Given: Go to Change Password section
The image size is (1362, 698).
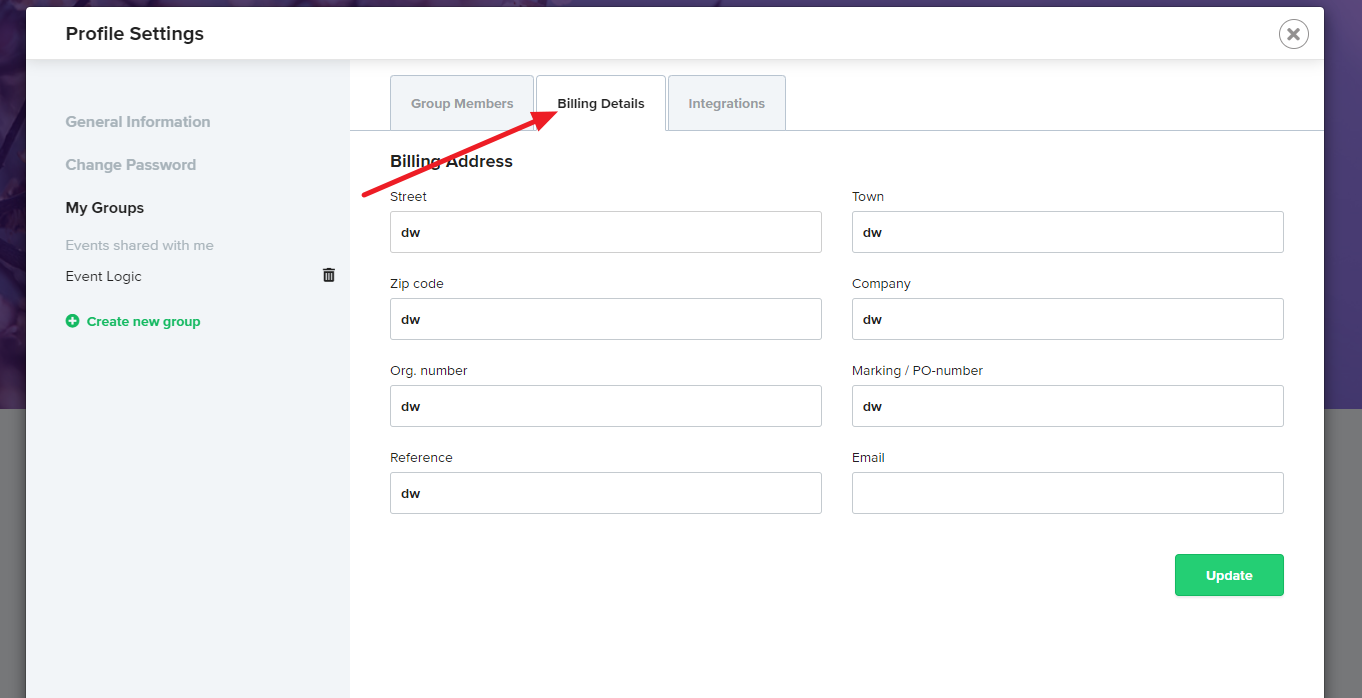Looking at the screenshot, I should point(131,165).
